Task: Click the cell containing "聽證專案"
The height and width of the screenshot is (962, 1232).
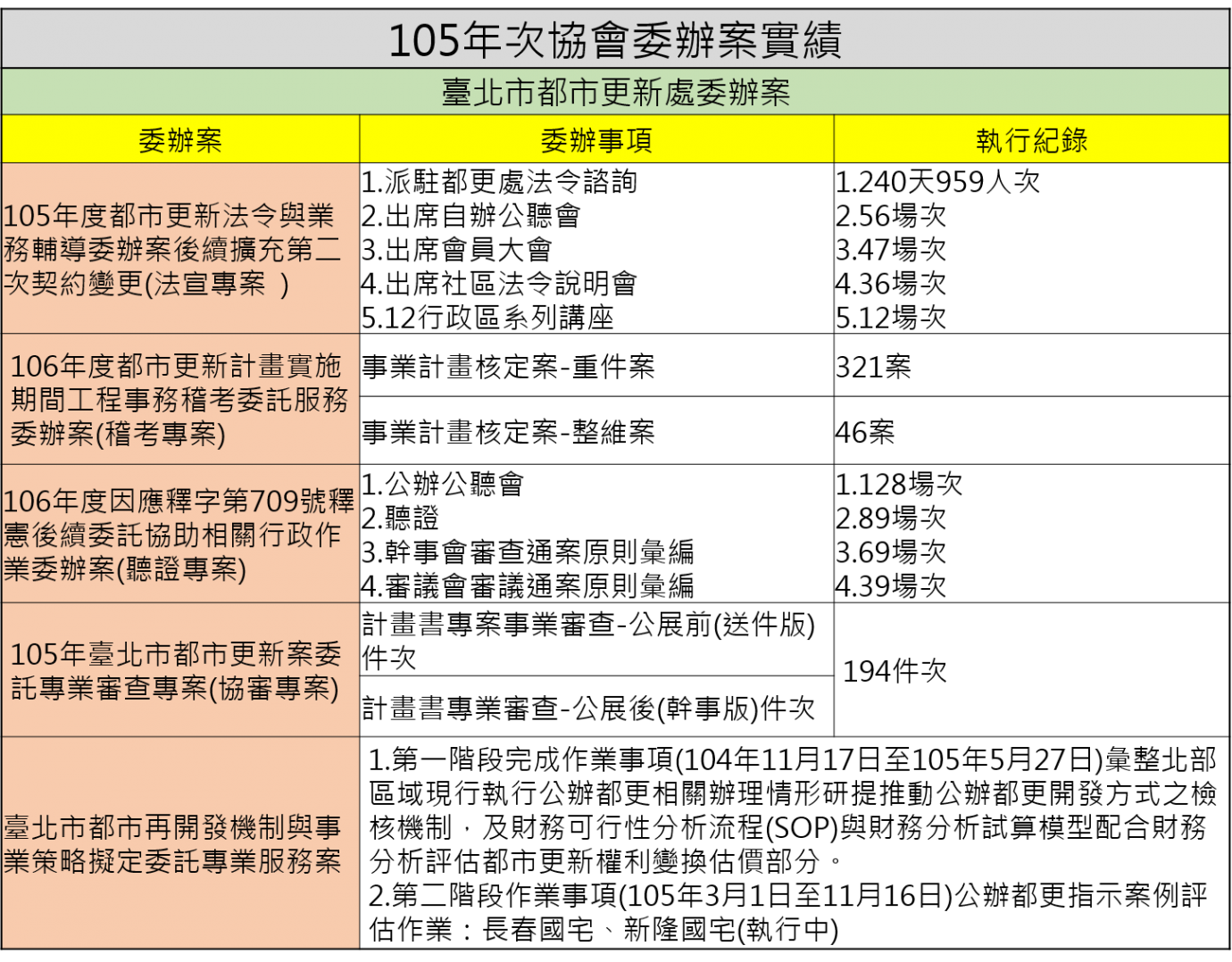Action: pos(180,535)
